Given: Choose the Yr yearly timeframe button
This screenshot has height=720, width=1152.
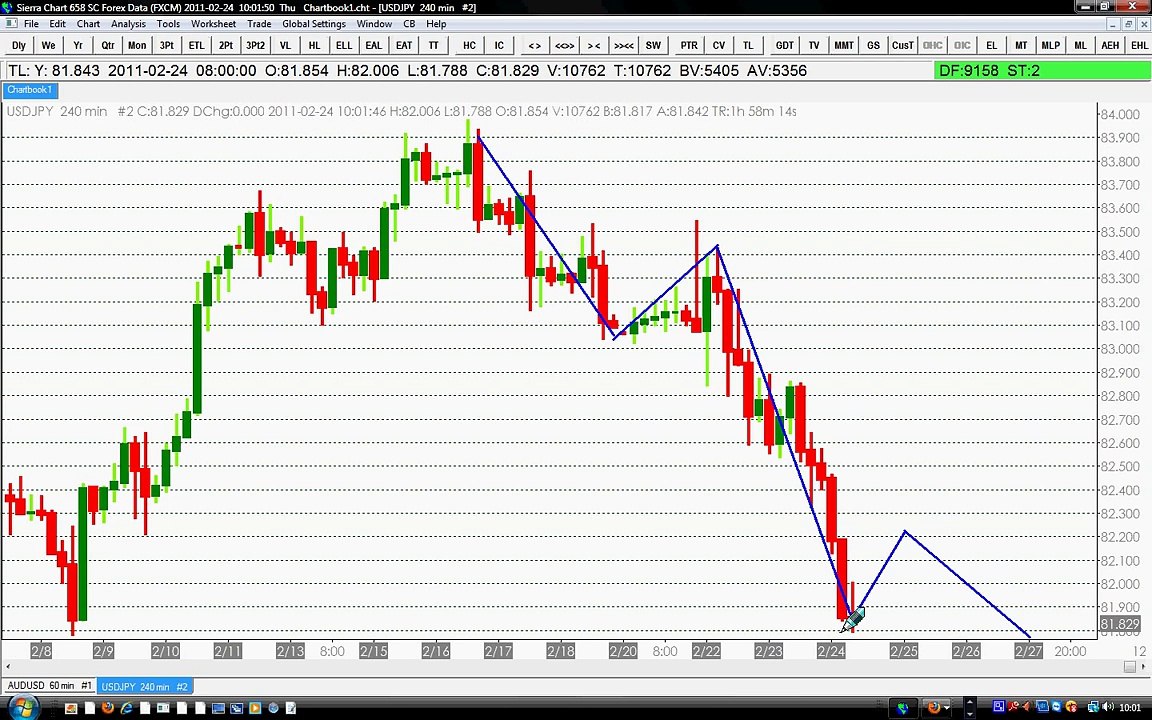Looking at the screenshot, I should coord(78,46).
